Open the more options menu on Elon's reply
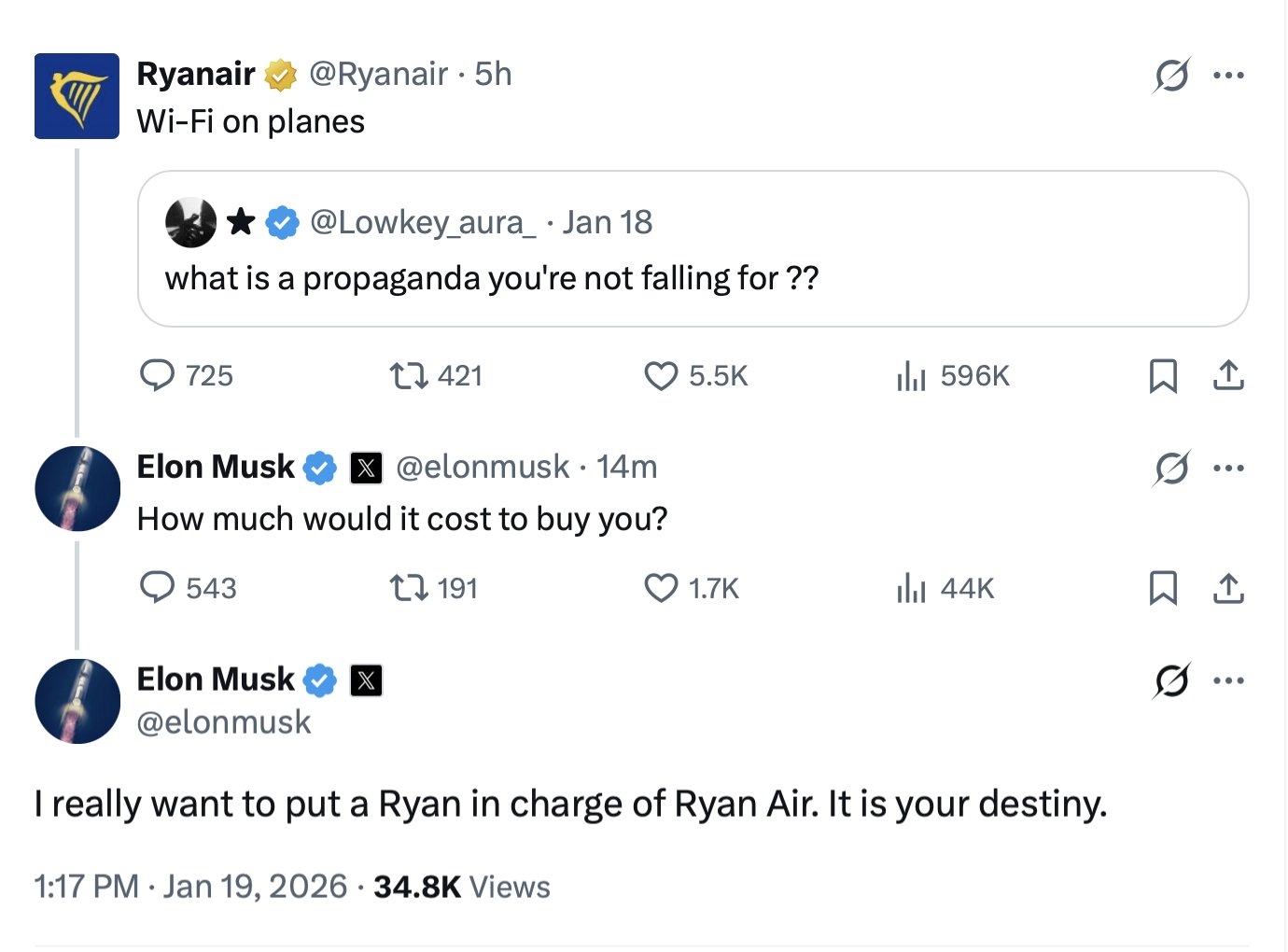1288x952 pixels. (x=1230, y=468)
